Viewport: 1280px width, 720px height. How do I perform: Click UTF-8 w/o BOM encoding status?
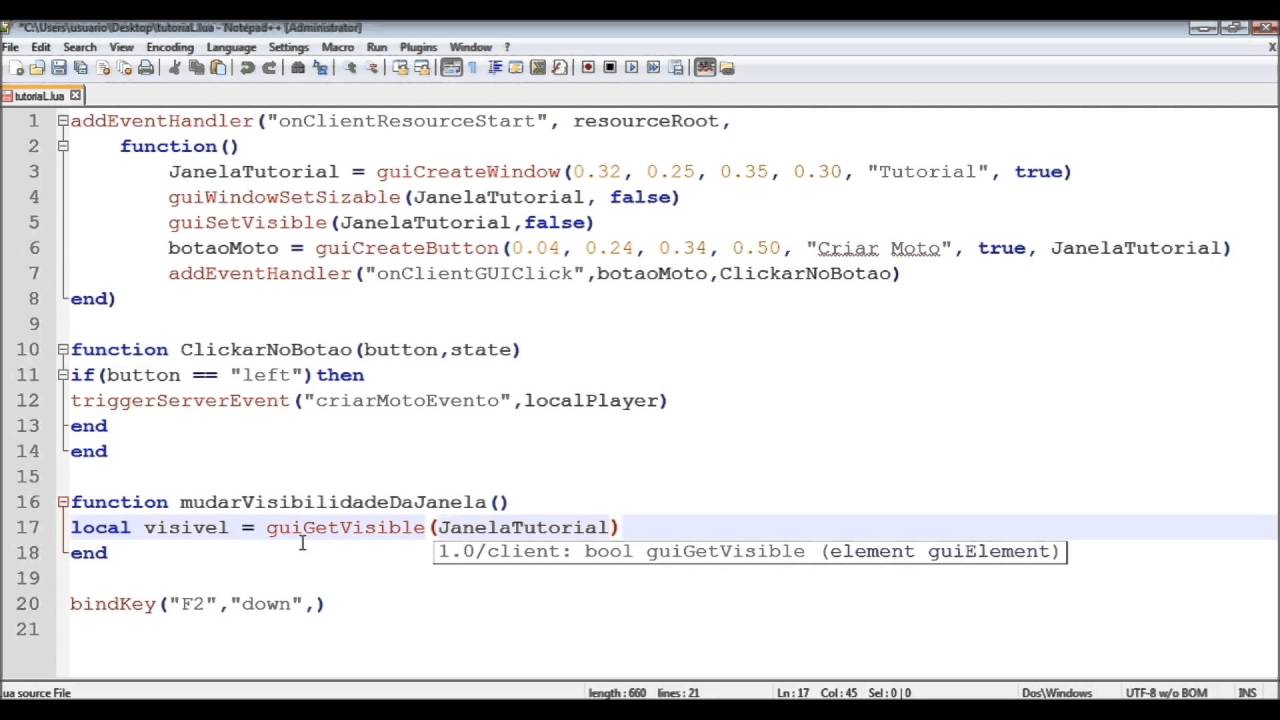coord(1167,693)
